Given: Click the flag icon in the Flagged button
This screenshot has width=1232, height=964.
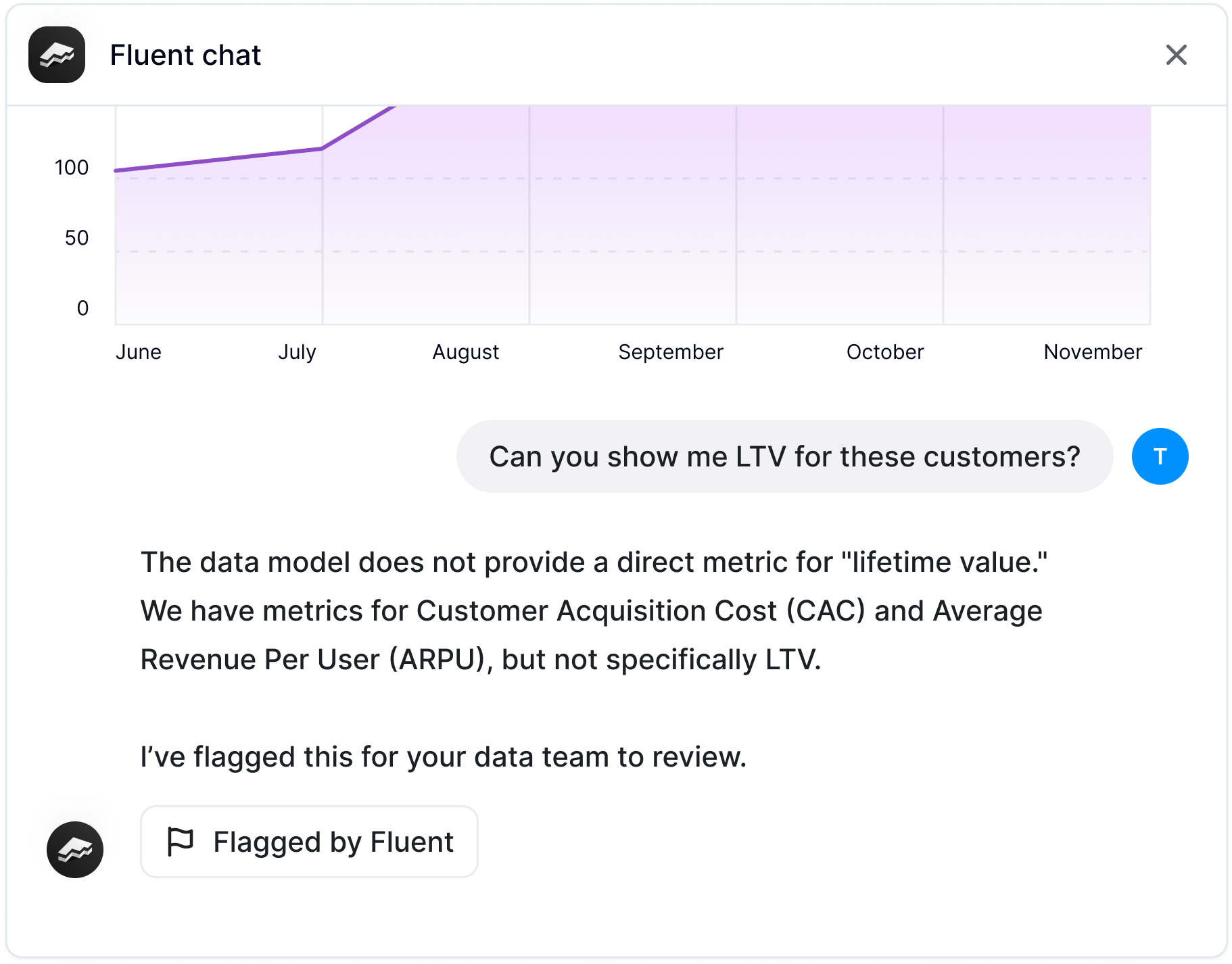Looking at the screenshot, I should (180, 842).
